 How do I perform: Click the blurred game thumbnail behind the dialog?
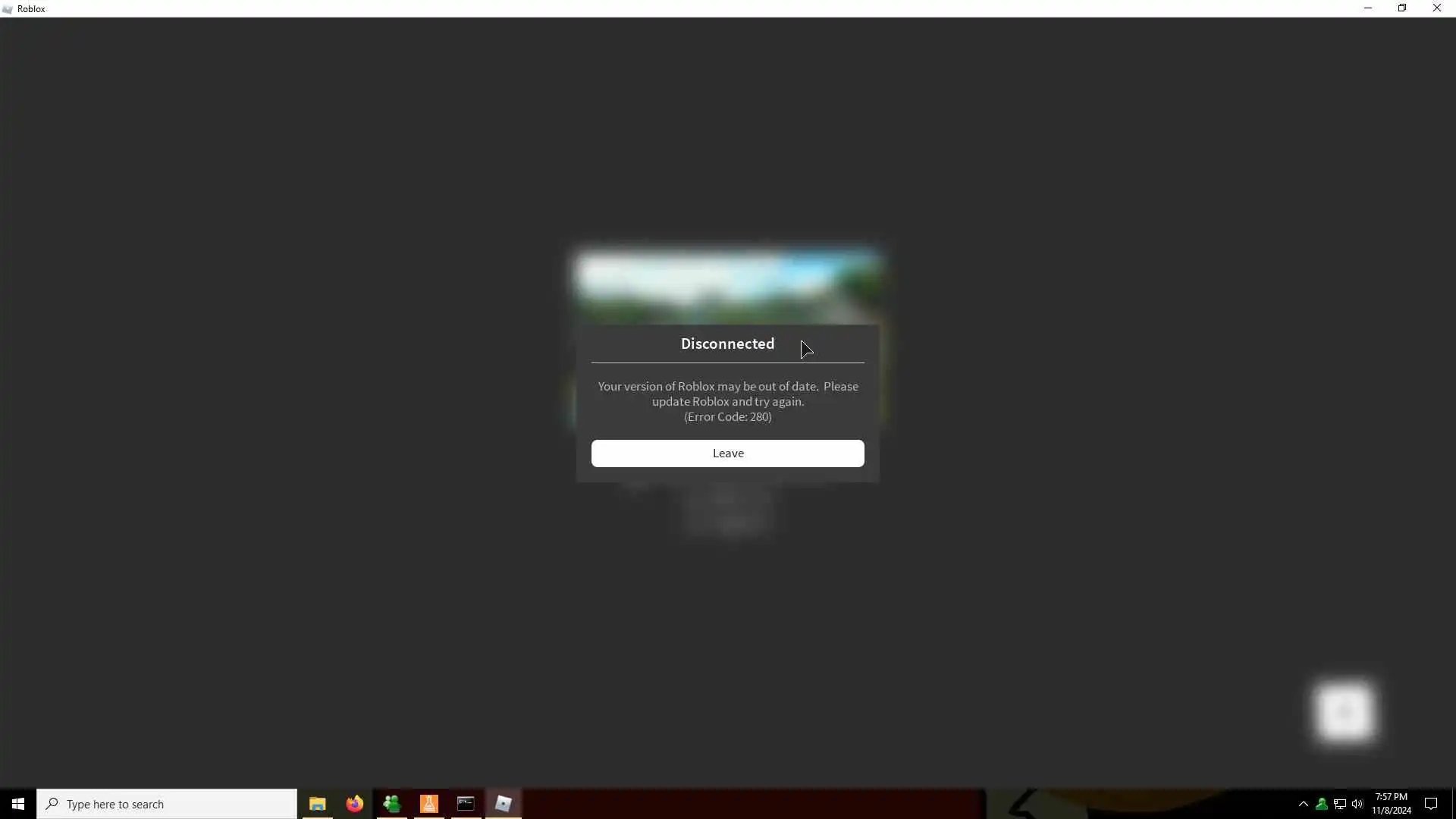click(728, 287)
